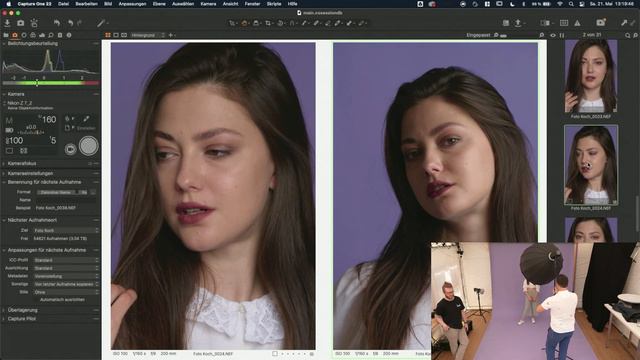
Task: Select thumbnail Foto Koch_0024.NEF
Action: (x=591, y=165)
